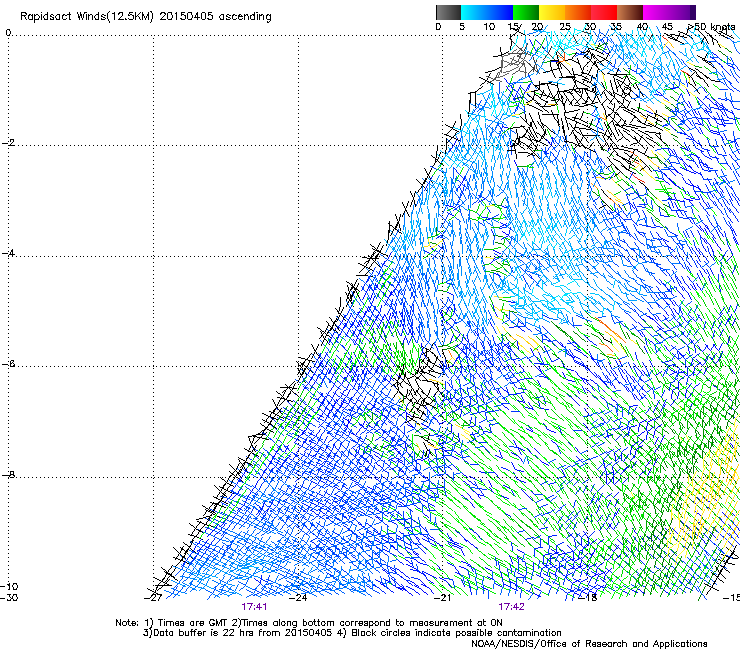The width and height of the screenshot is (740, 650).
Task: Click the note 'Data buffer is 22 hrs'
Action: [204, 633]
